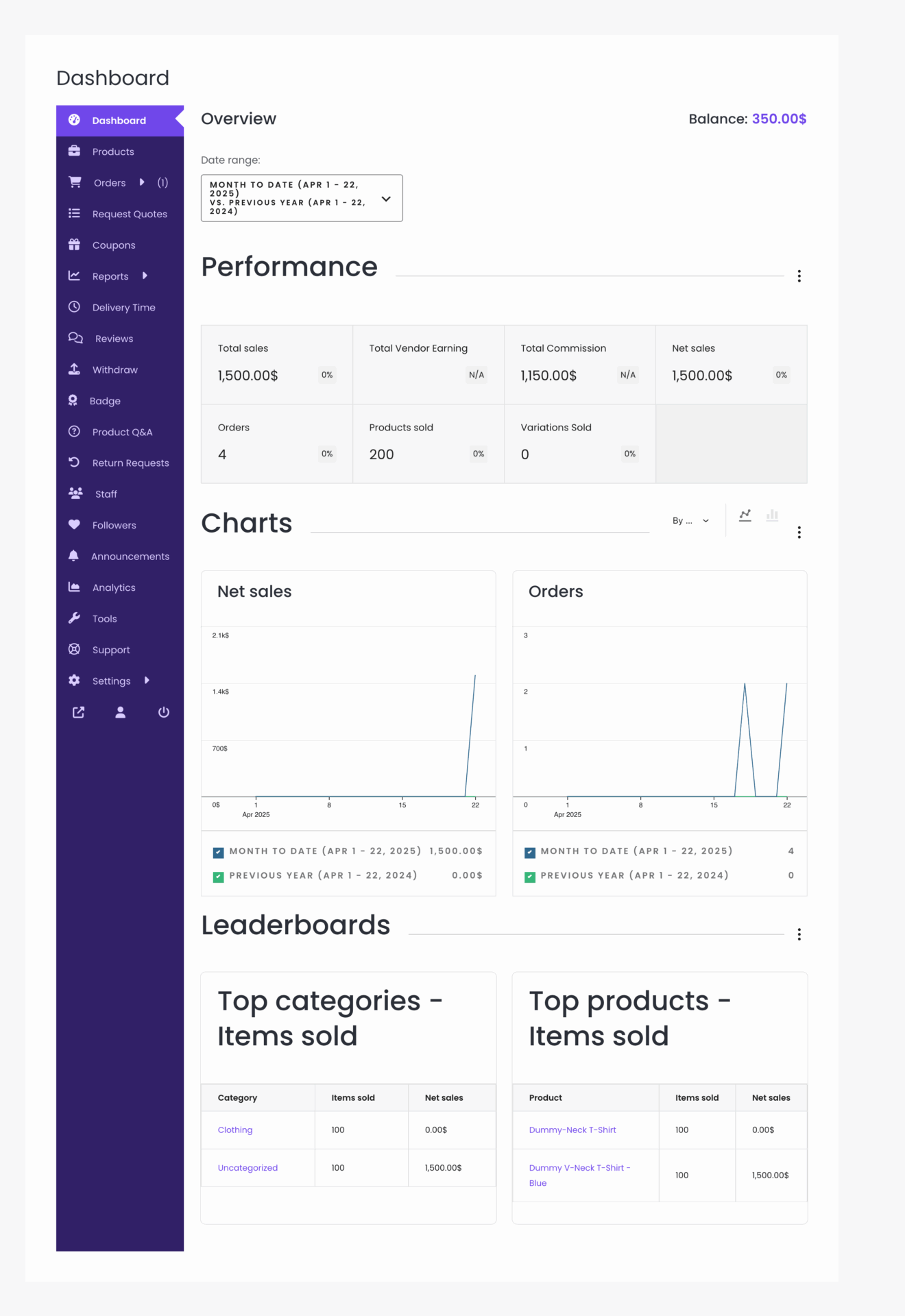The width and height of the screenshot is (905, 1316).
Task: Click the Dashboard palette icon in sidebar
Action: click(74, 120)
